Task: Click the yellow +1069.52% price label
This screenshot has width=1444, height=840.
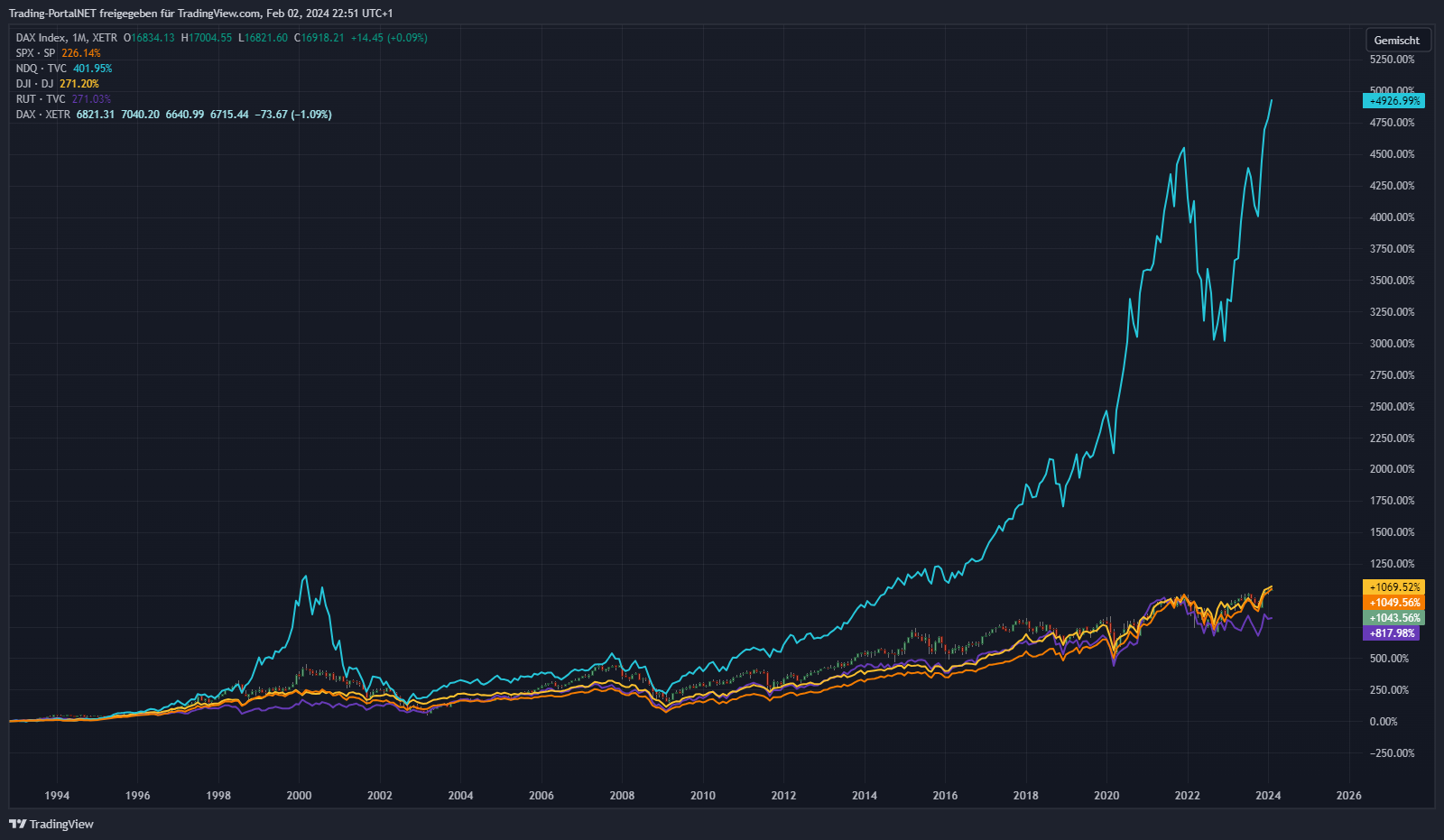Action: 1393,587
